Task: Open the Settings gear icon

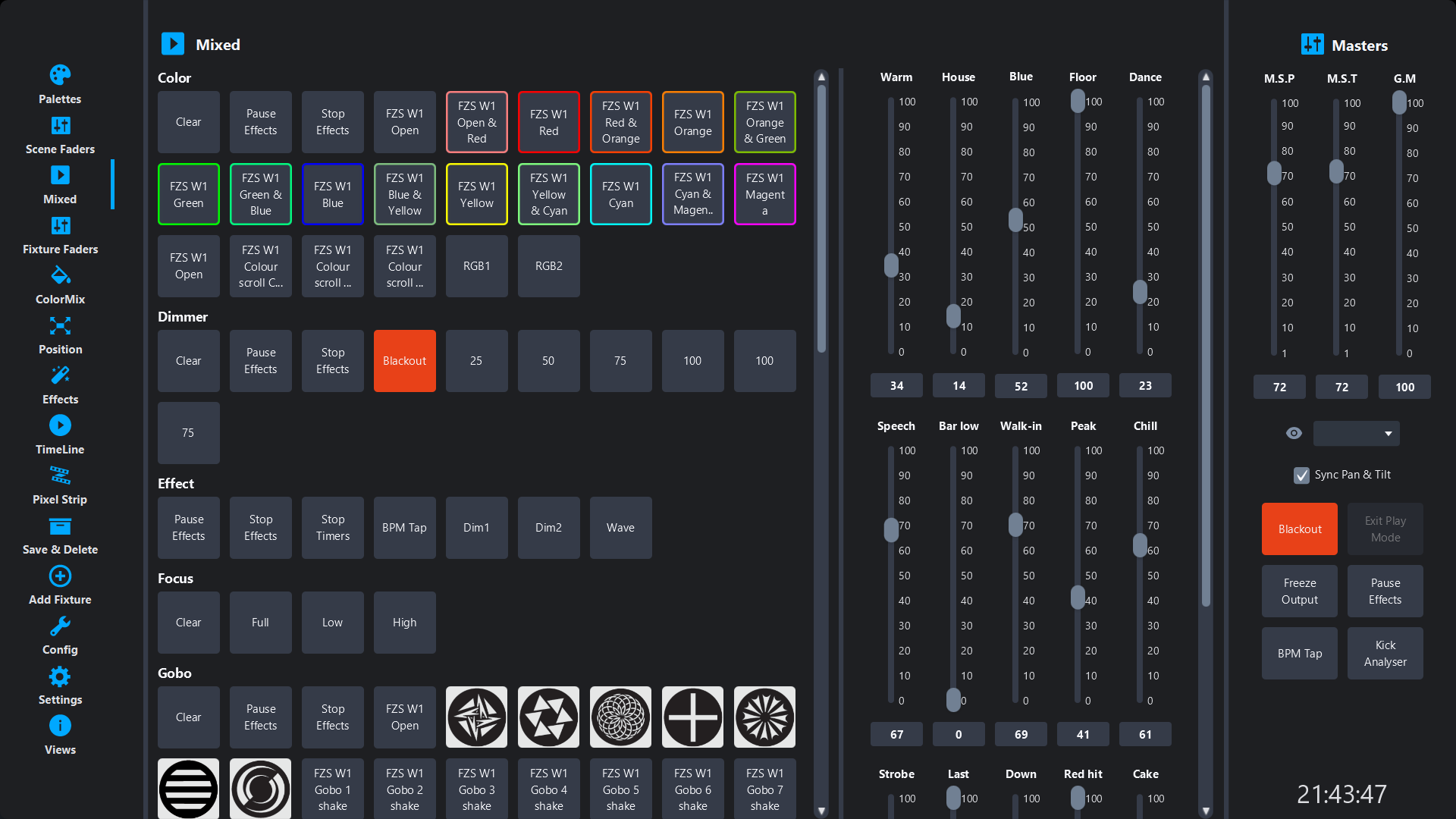Action: coord(60,676)
